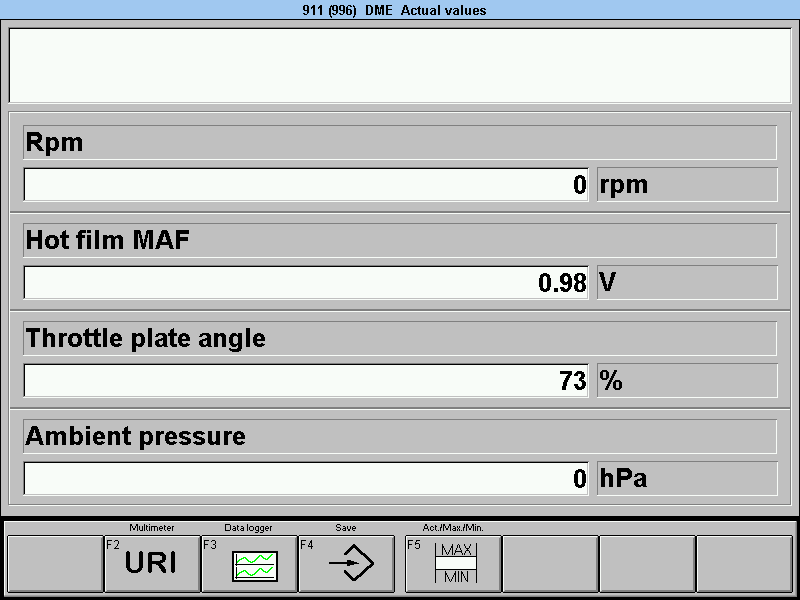Open the F2 Multimeter URI button
The image size is (800, 600).
[x=152, y=564]
